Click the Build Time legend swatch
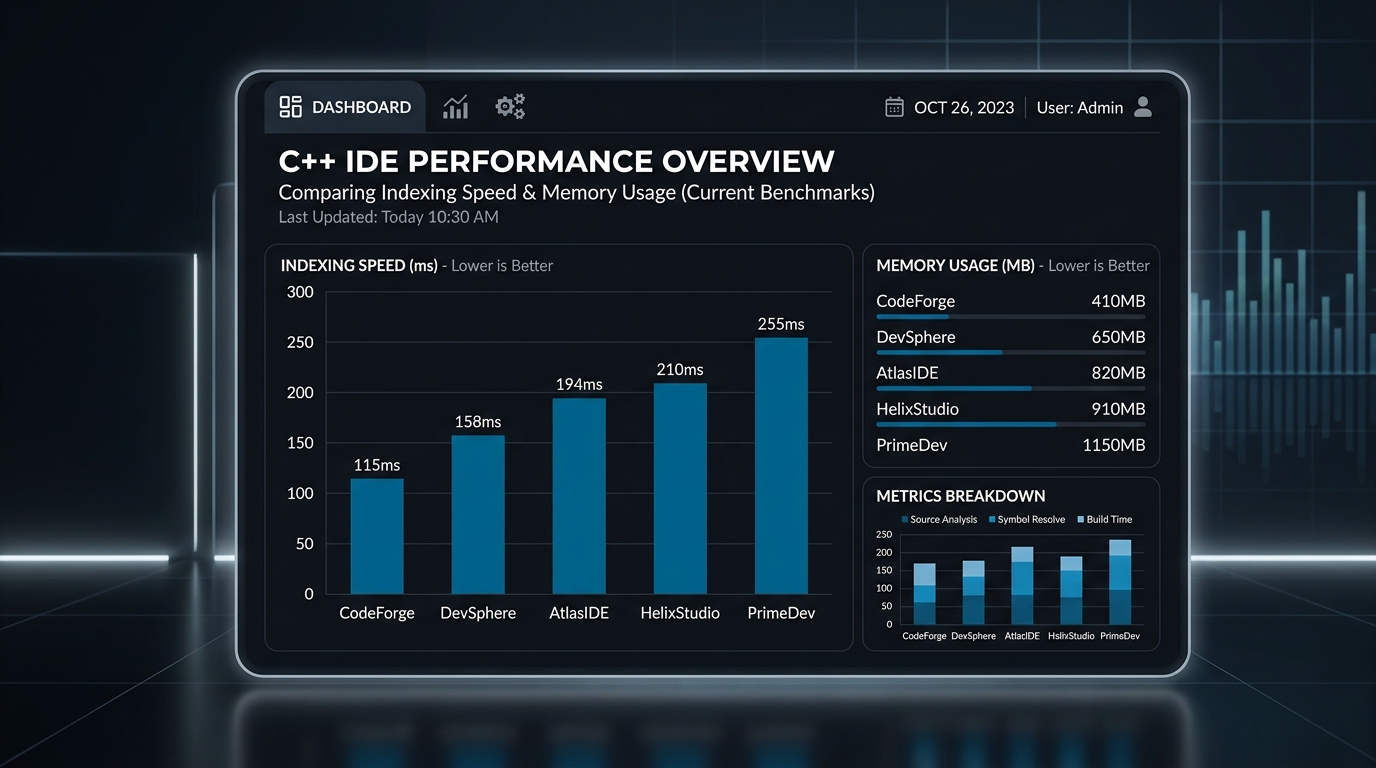This screenshot has width=1376, height=768. tap(1081, 520)
